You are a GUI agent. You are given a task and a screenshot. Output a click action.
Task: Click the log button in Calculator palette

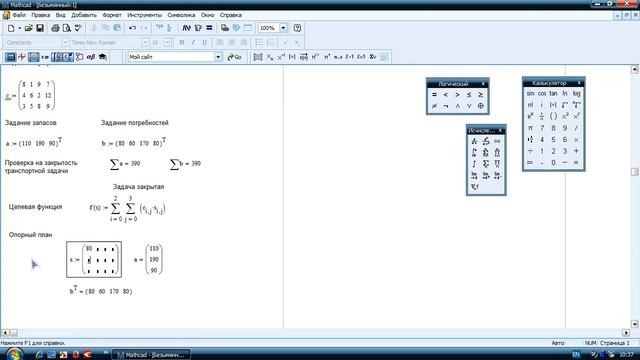pos(576,93)
